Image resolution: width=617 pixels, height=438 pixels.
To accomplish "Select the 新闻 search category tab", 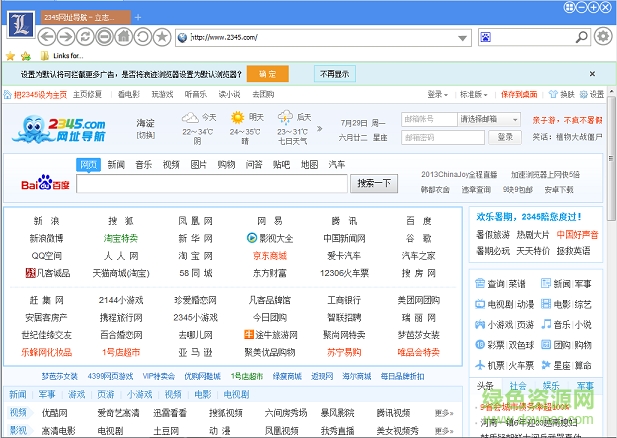I will [x=116, y=164].
